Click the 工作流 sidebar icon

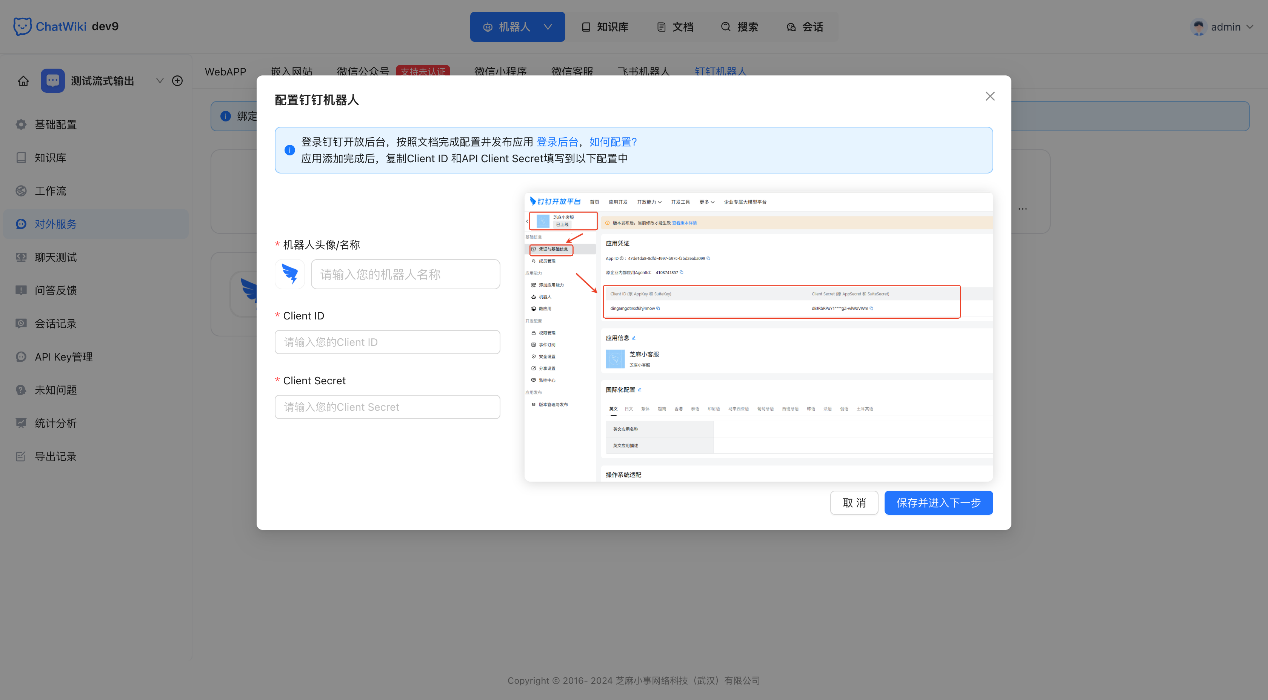tap(21, 191)
